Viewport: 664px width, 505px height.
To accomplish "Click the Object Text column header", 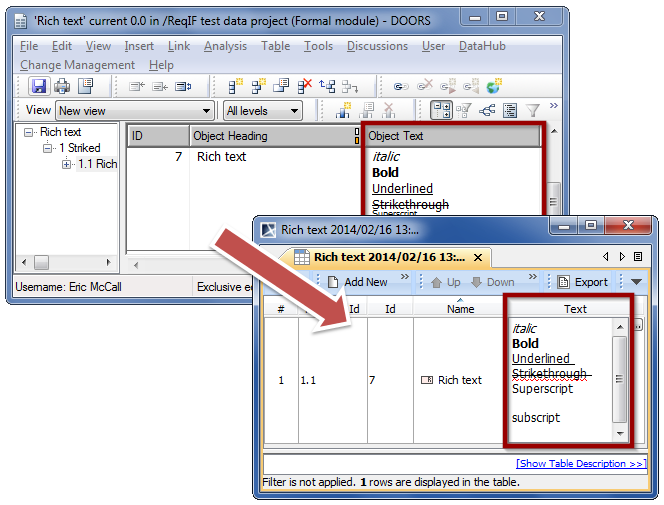I will pyautogui.click(x=454, y=136).
